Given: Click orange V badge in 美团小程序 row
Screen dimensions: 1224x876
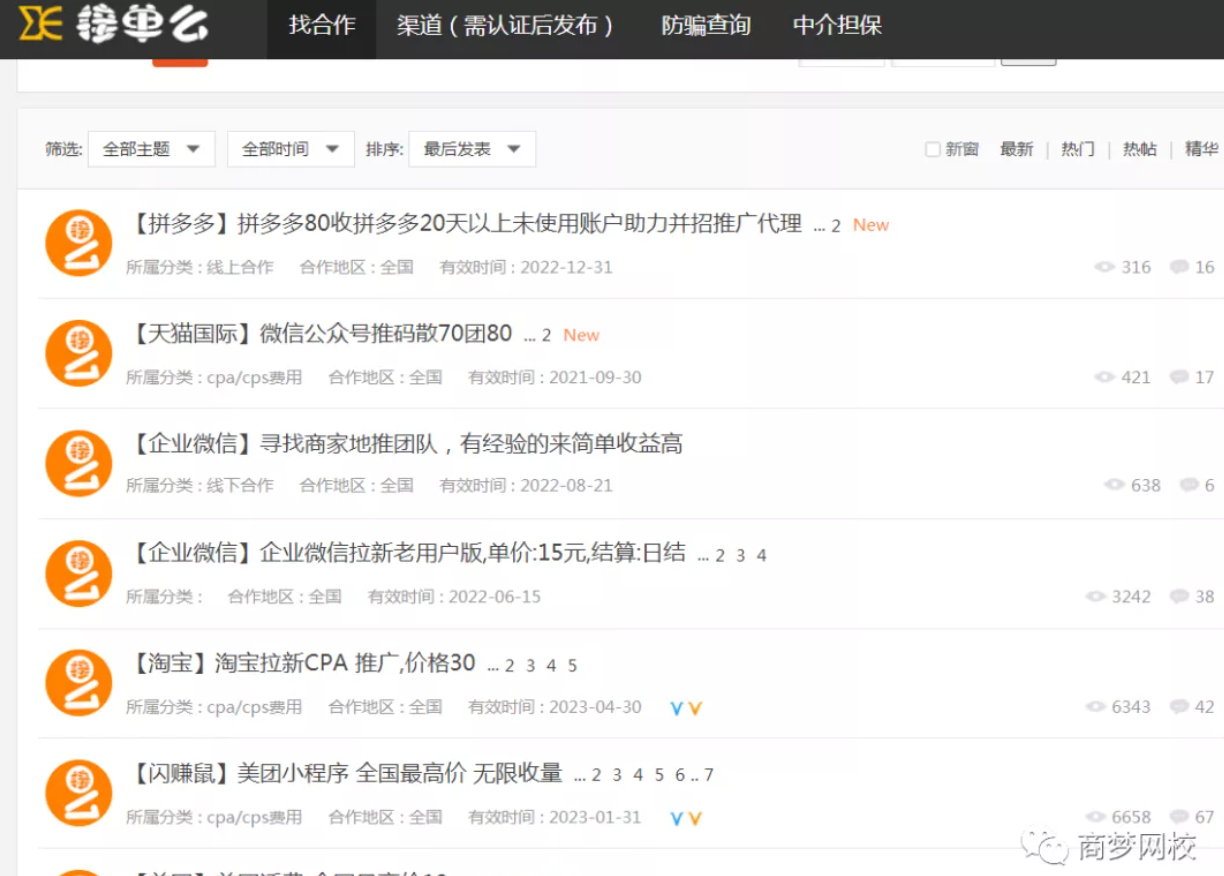Looking at the screenshot, I should (x=695, y=818).
